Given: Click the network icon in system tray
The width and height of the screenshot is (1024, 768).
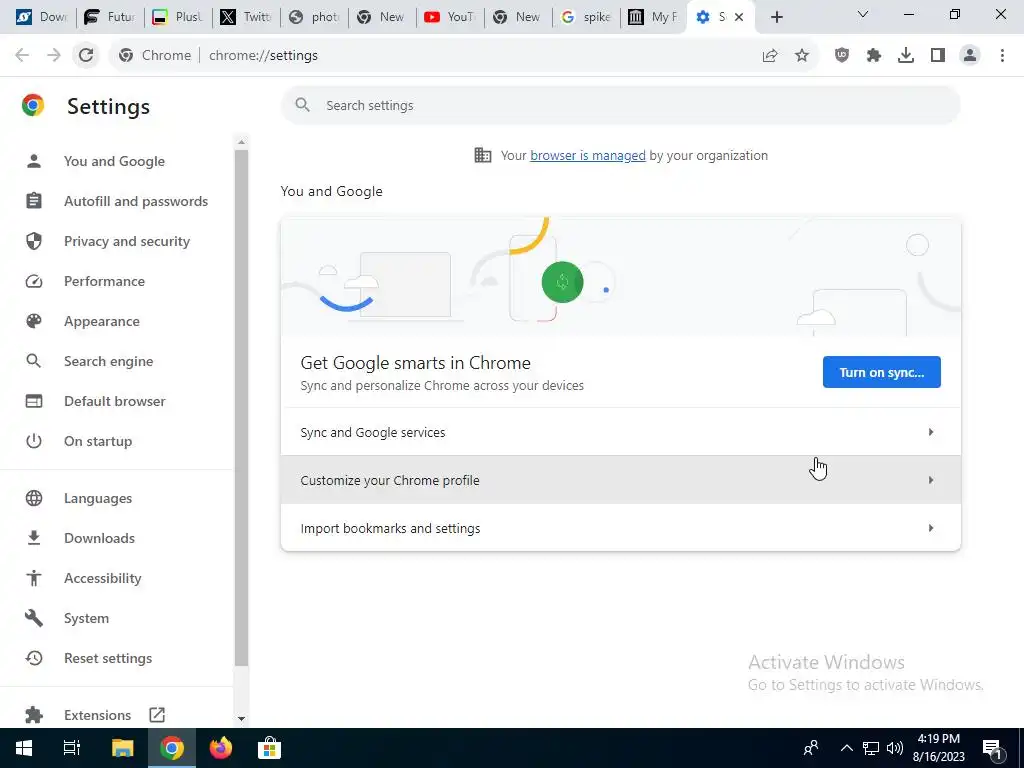Looking at the screenshot, I should [x=871, y=748].
